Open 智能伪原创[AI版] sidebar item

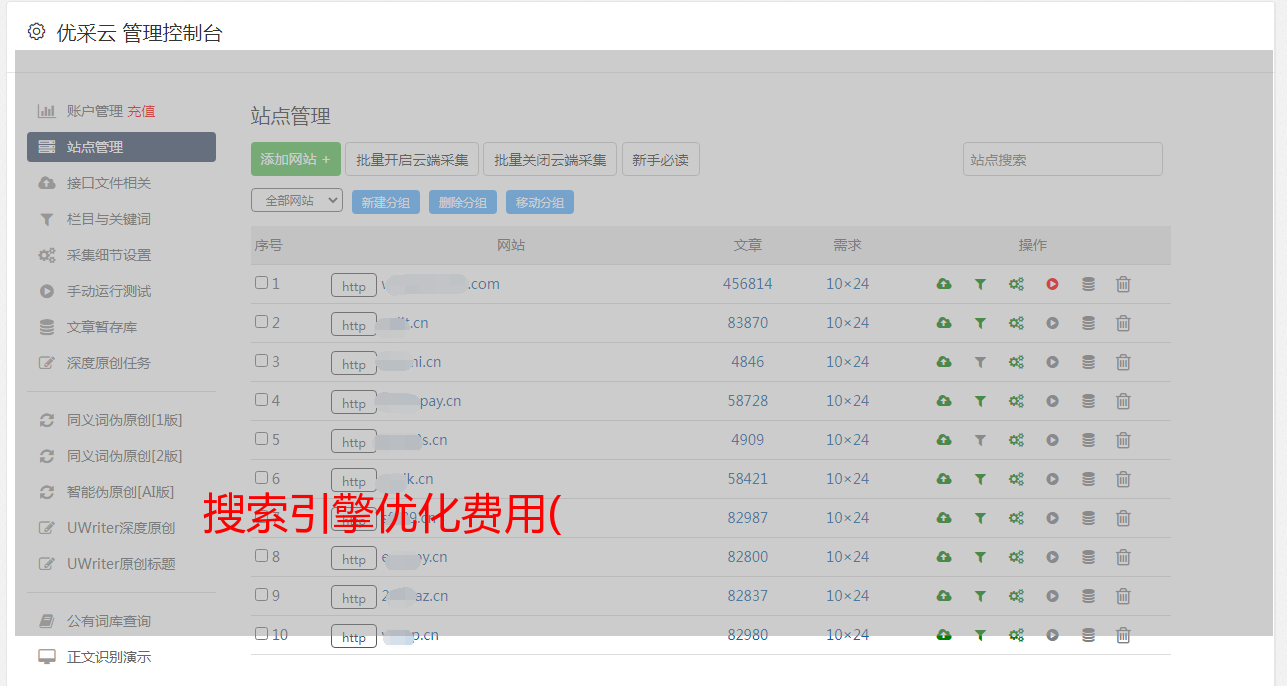[x=121, y=492]
